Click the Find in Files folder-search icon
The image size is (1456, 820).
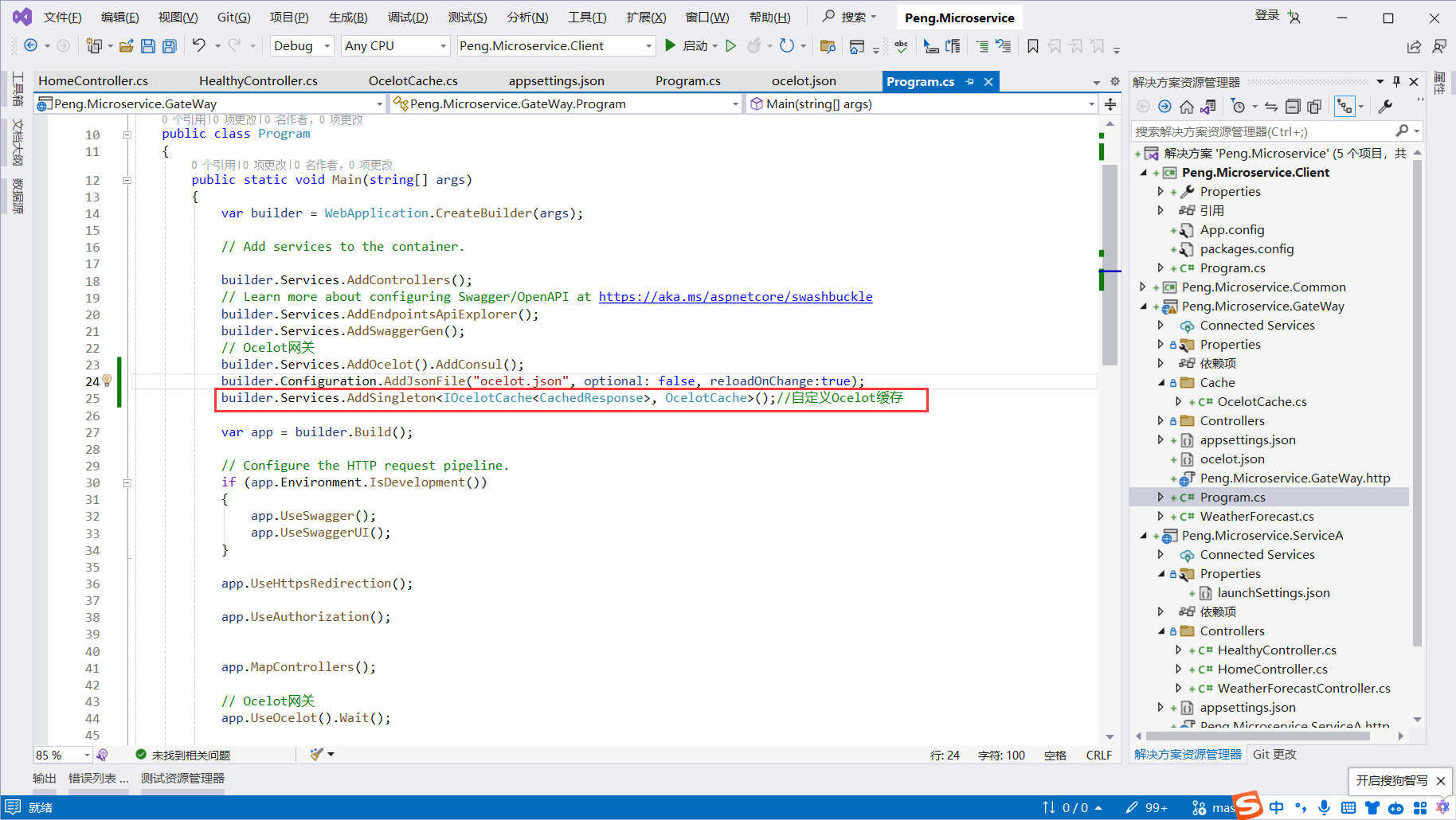pyautogui.click(x=828, y=45)
